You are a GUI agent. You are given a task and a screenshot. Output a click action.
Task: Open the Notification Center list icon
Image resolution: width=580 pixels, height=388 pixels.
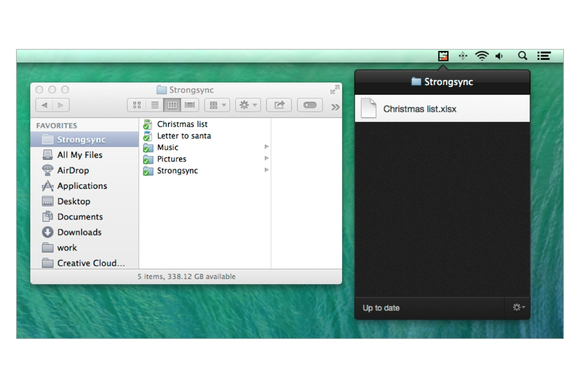(x=544, y=56)
